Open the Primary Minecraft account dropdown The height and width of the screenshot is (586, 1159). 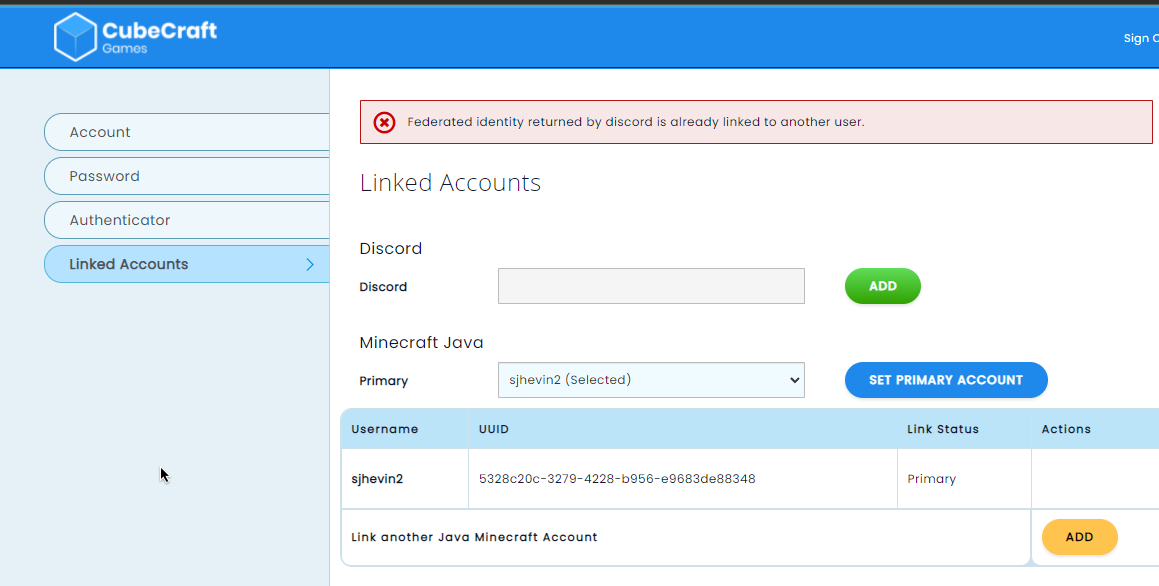651,380
